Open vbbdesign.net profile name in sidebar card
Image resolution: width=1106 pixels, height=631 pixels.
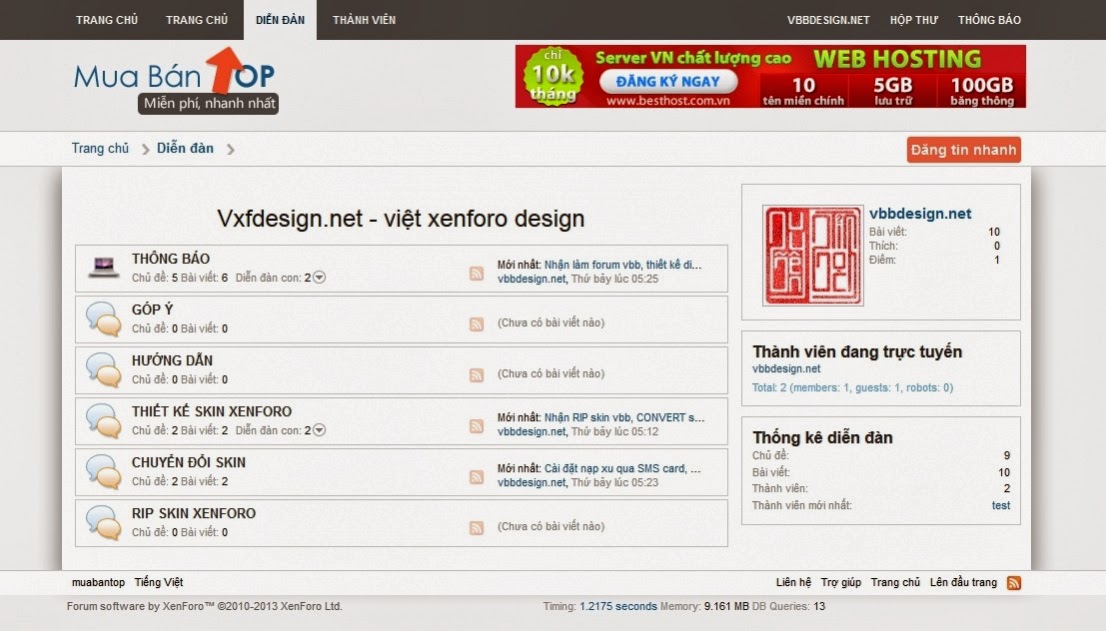[x=920, y=214]
